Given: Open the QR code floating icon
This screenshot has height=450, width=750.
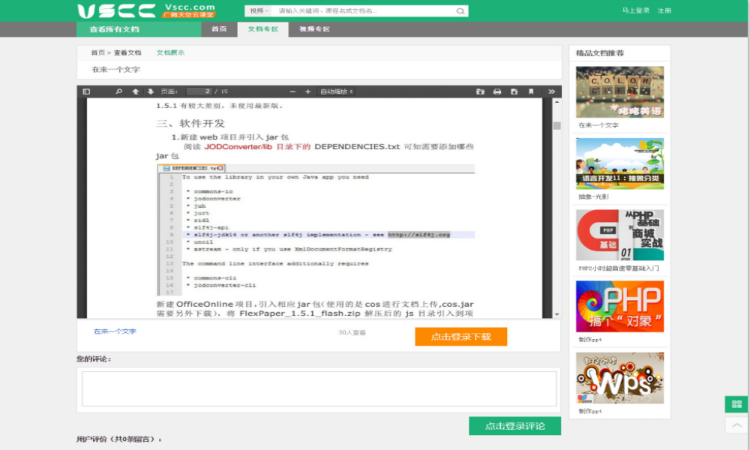Looking at the screenshot, I should click(x=737, y=404).
